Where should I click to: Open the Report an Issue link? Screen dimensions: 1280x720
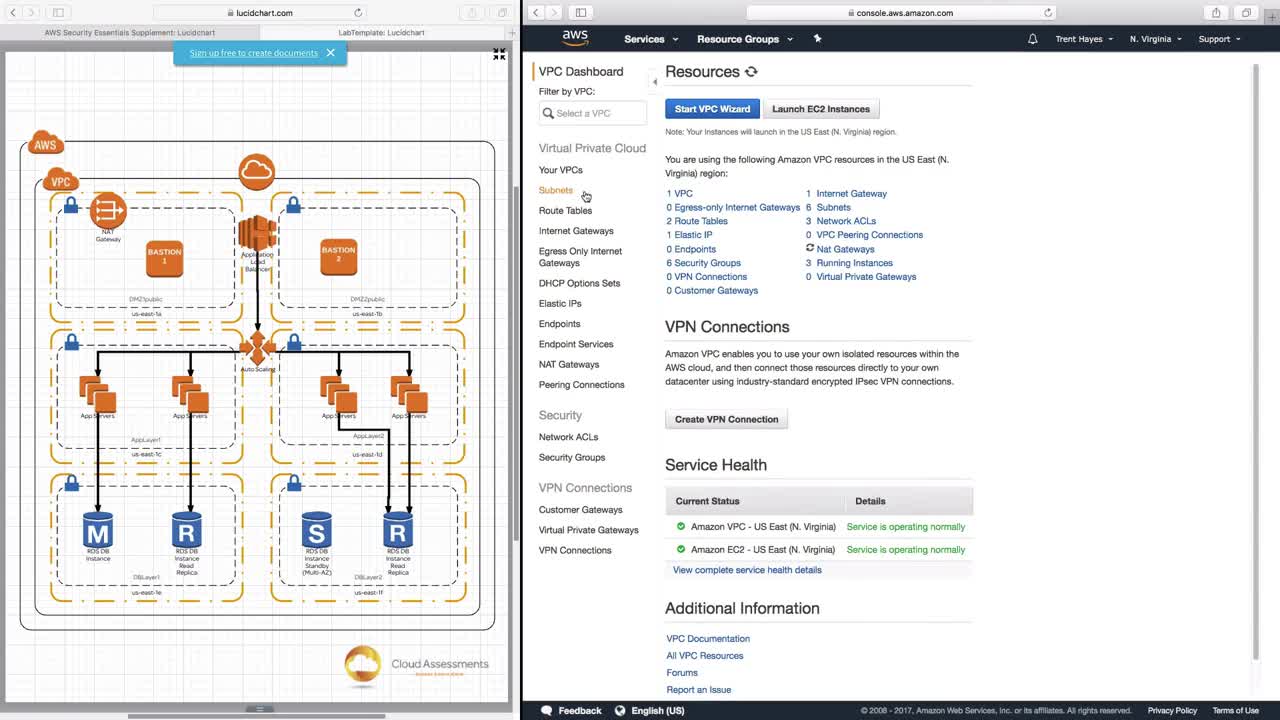(699, 690)
